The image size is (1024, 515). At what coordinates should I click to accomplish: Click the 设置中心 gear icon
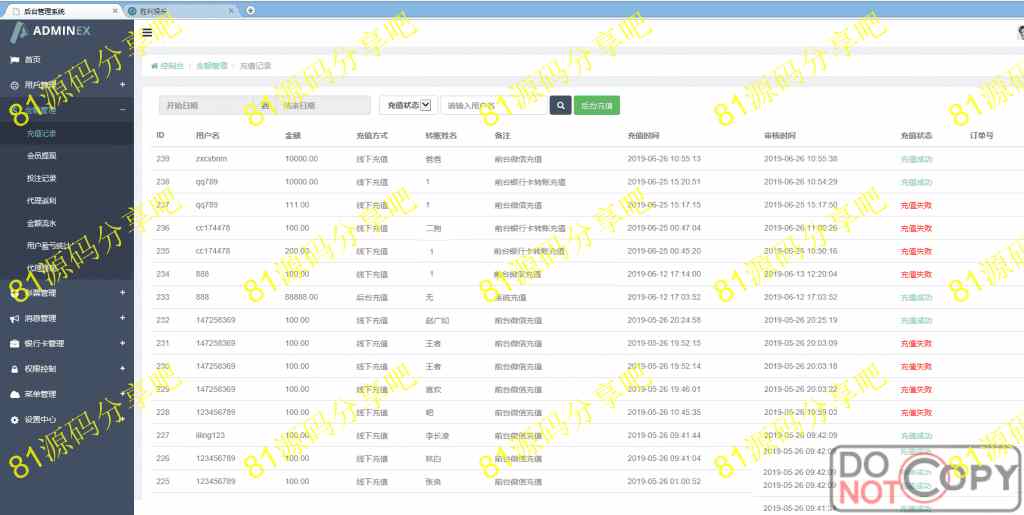(x=14, y=420)
